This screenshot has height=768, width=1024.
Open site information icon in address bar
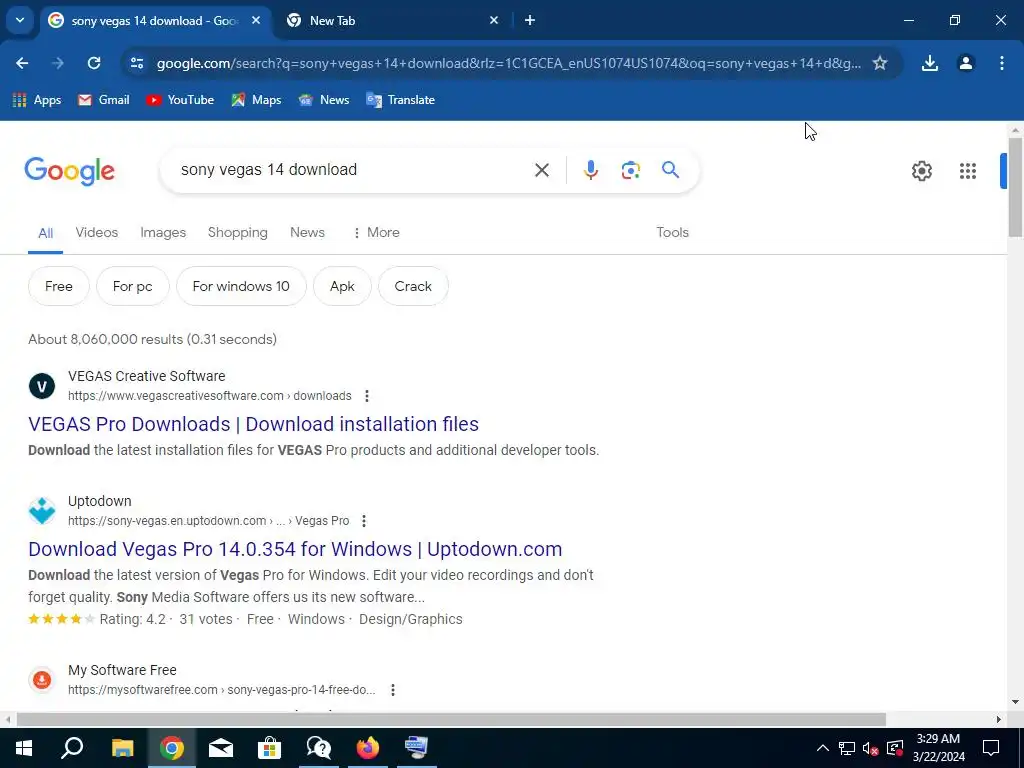137,63
